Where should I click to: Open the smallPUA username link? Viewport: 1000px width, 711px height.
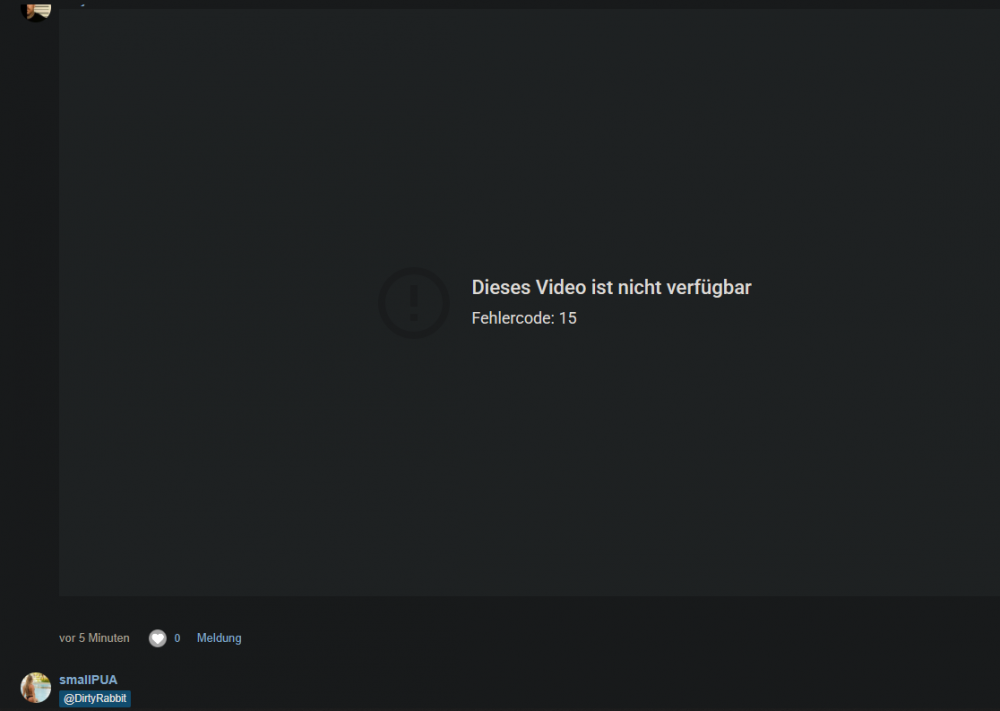click(x=88, y=680)
